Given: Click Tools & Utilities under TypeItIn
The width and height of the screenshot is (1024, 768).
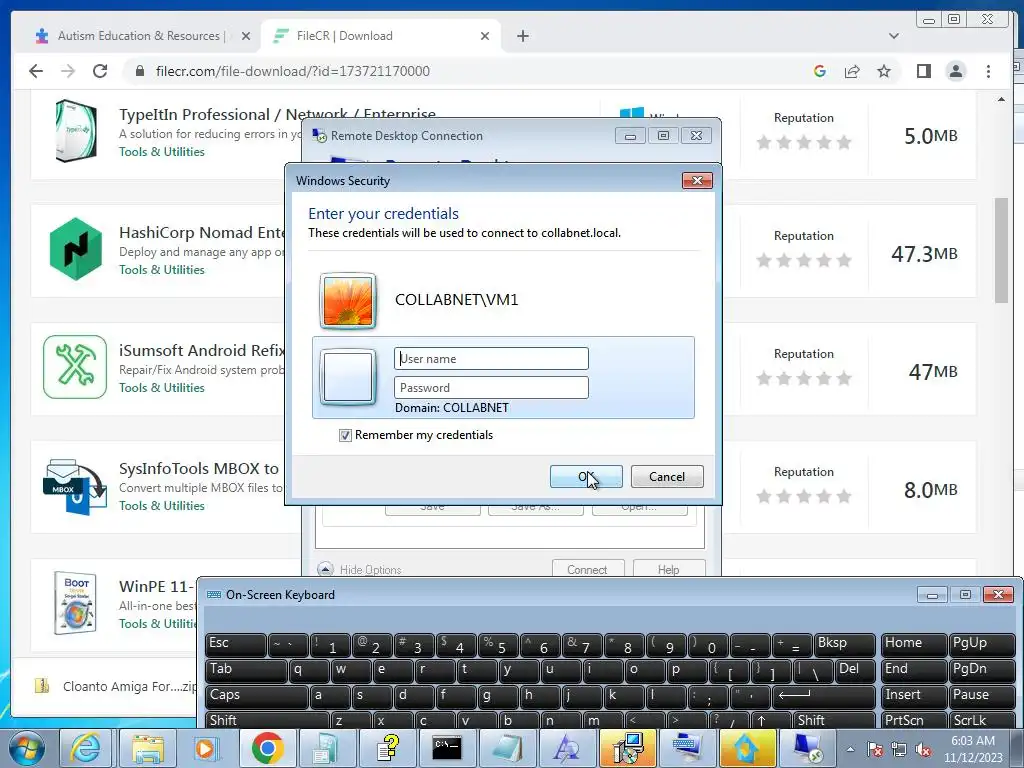Looking at the screenshot, I should point(161,152).
